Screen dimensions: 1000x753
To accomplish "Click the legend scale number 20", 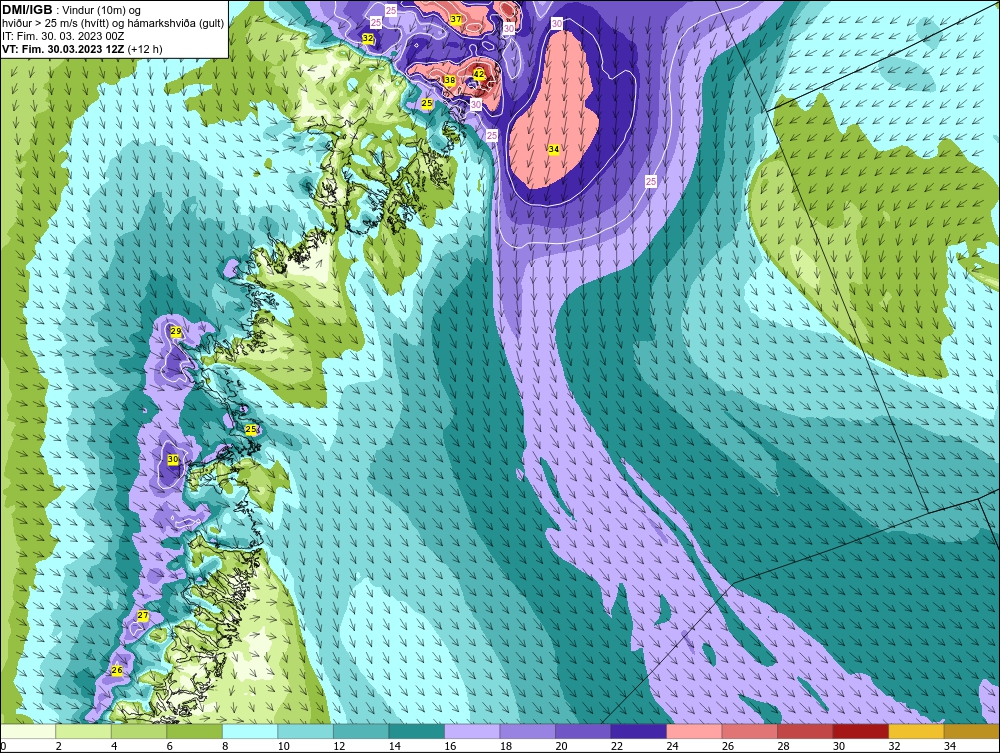I will point(561,746).
